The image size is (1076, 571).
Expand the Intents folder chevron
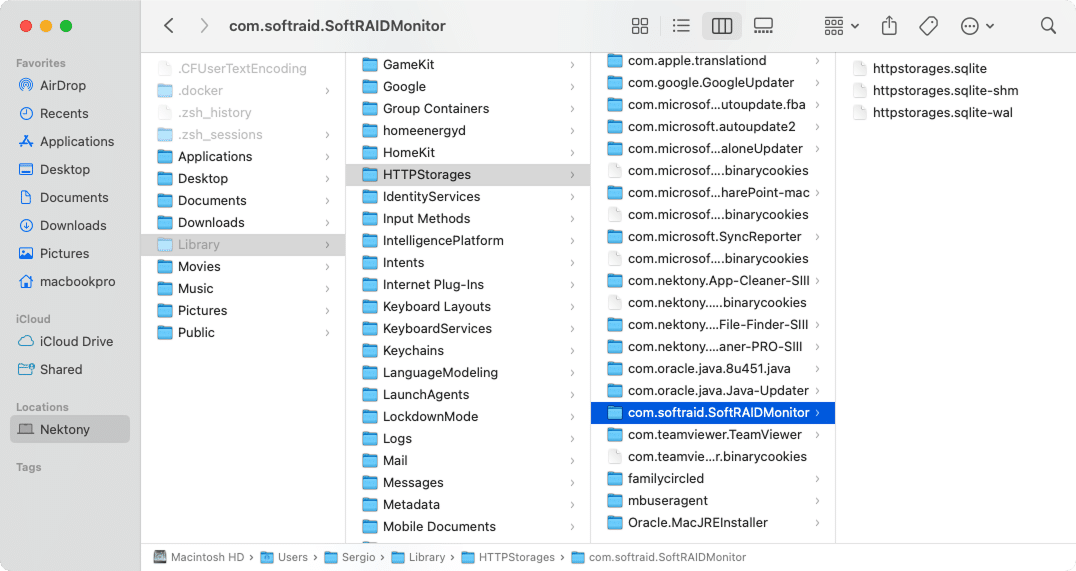click(572, 263)
